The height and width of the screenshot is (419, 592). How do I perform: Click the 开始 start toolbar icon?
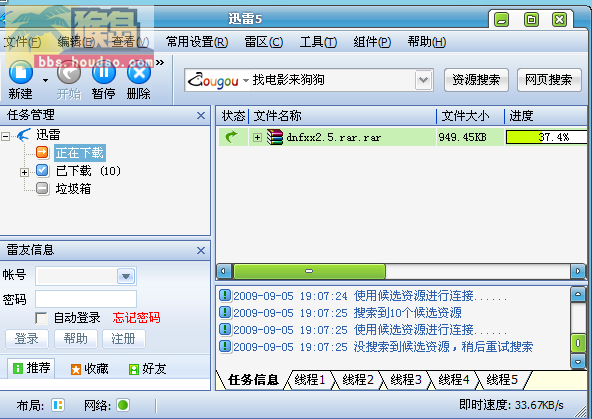click(69, 73)
